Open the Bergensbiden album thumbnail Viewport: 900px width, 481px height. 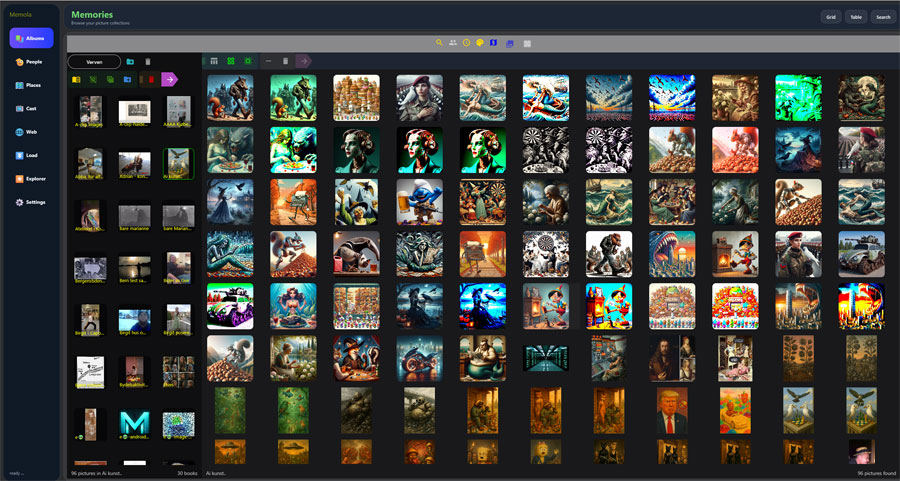(x=90, y=268)
